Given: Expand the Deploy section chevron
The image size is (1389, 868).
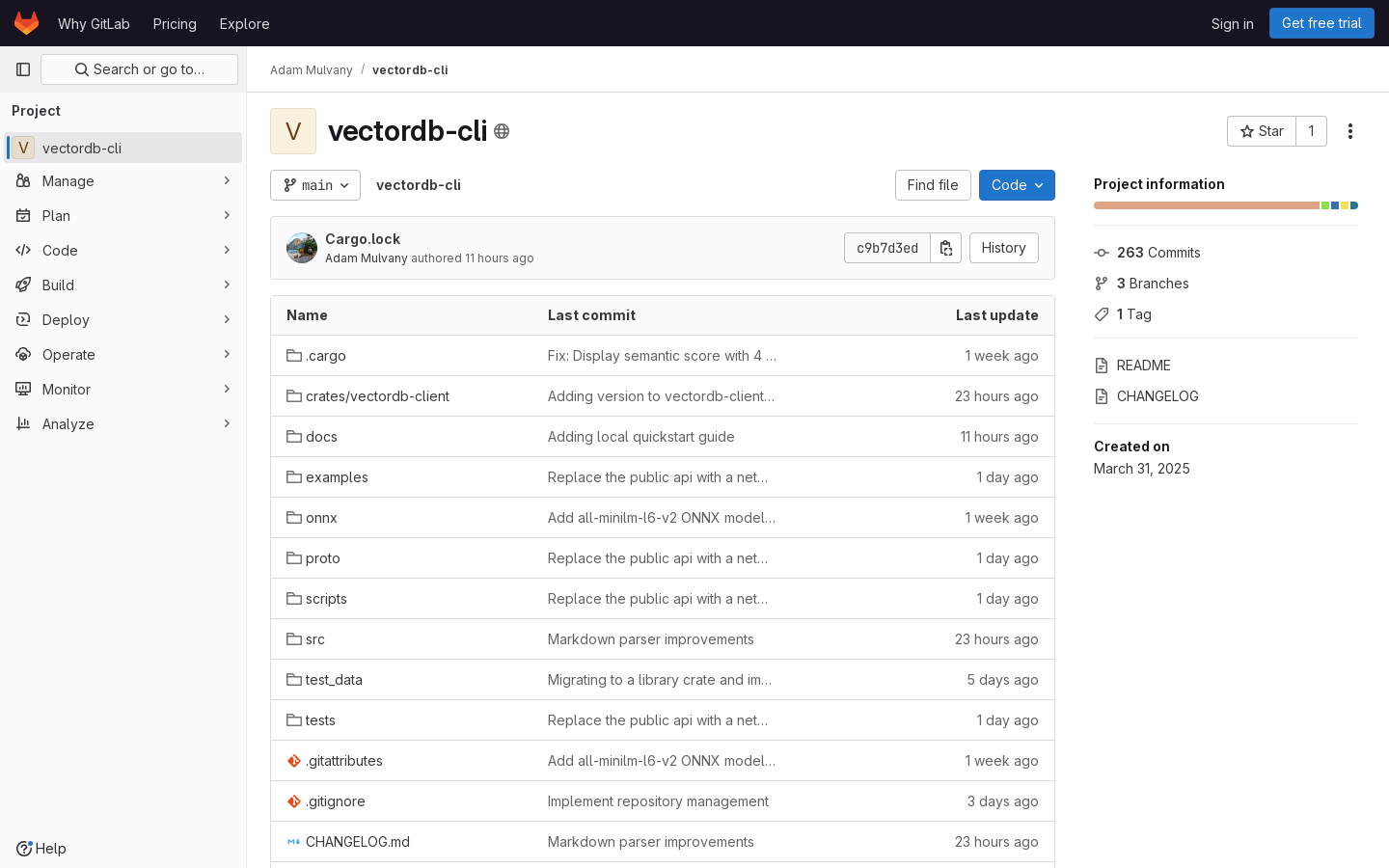Looking at the screenshot, I should tap(227, 320).
